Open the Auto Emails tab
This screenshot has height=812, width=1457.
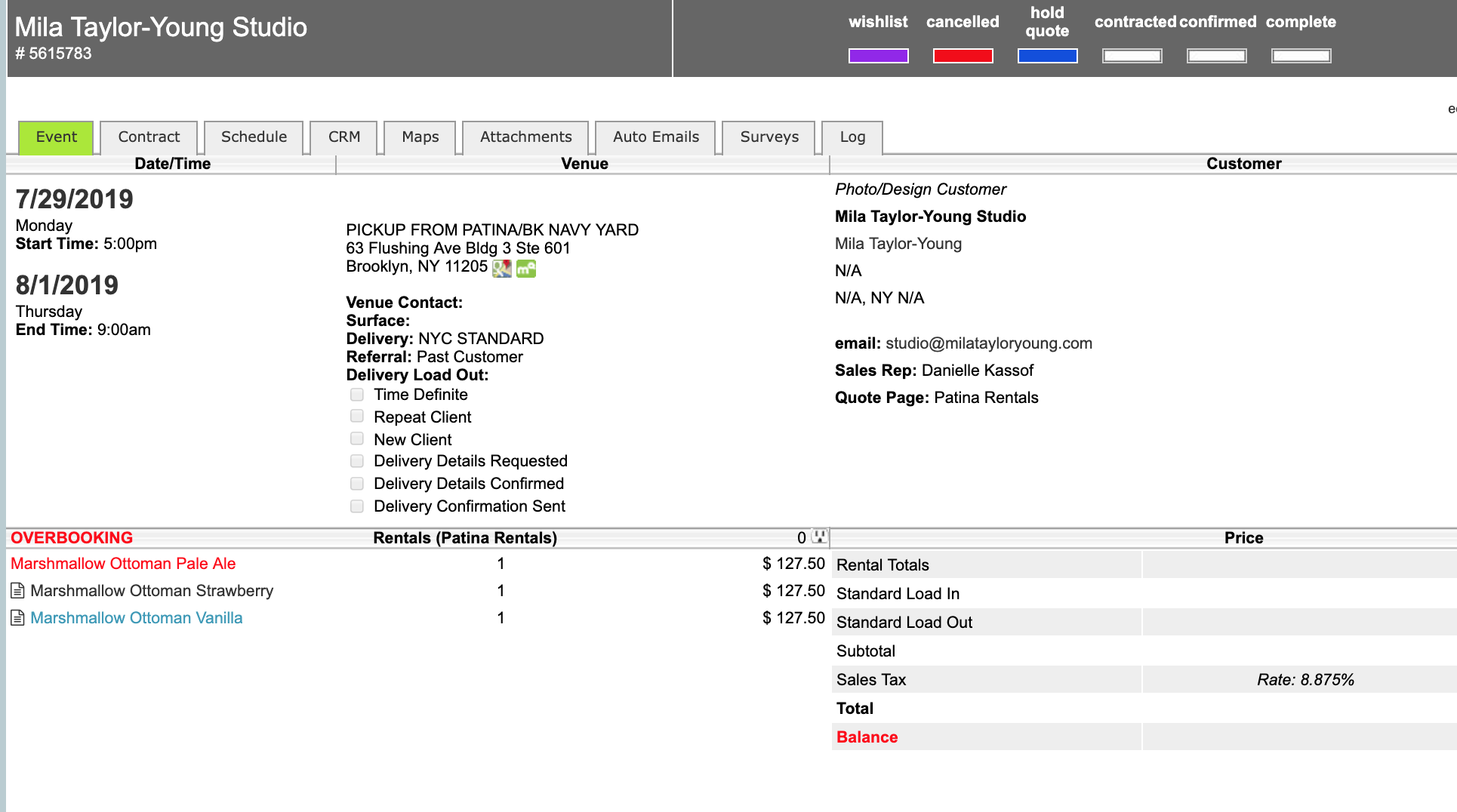655,137
